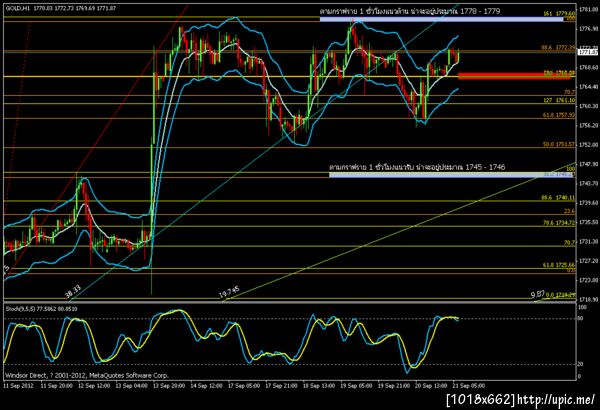Click the Fibonacci label 88.6 1740.11

558,198
